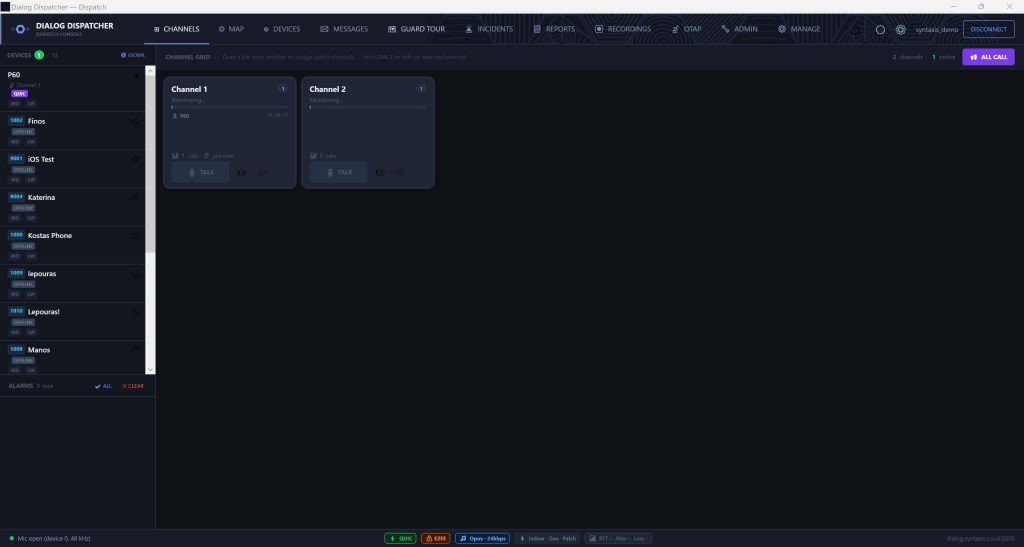Click the member count badge on Channel 2
This screenshot has height=547, width=1024.
pos(421,89)
